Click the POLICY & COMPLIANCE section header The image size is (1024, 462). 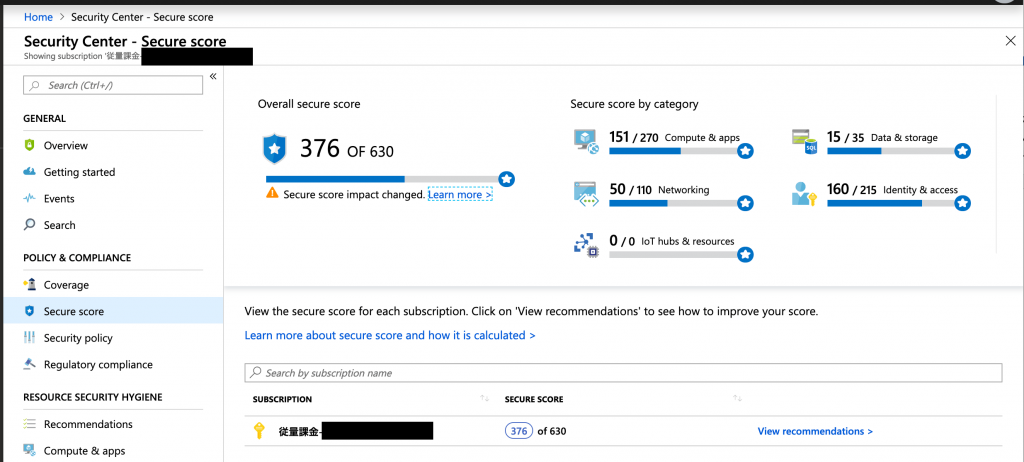77,257
